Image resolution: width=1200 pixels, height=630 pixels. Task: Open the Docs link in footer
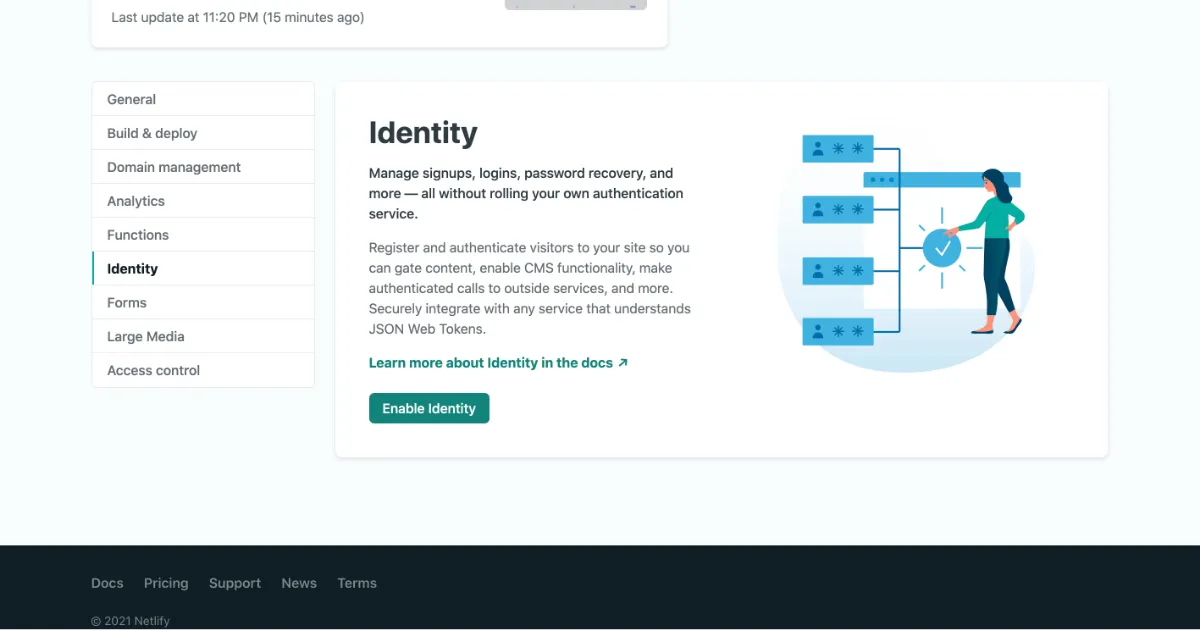point(107,584)
